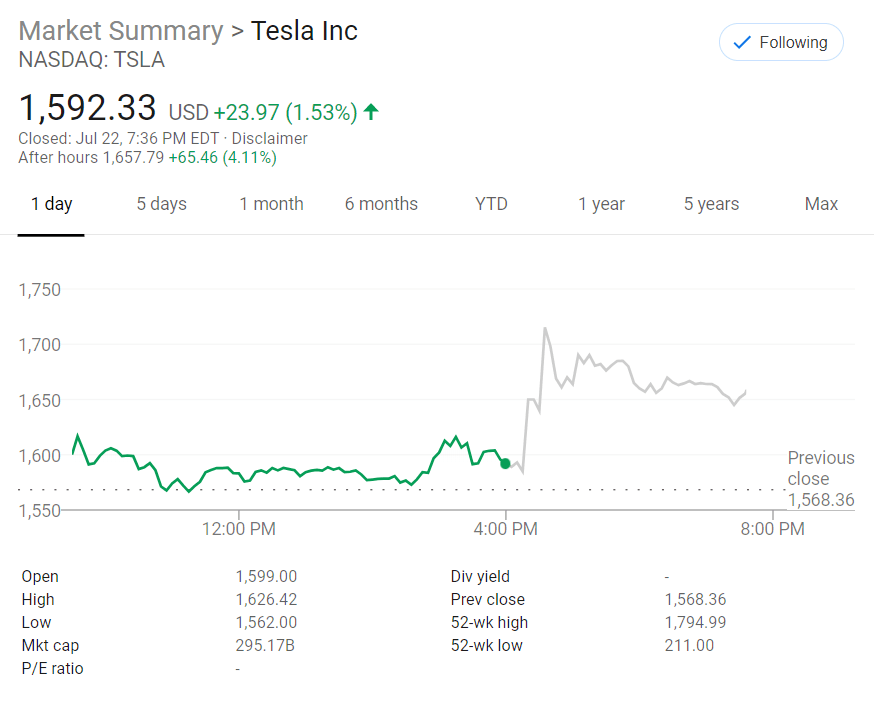Click the Following button checkmark
Image resolution: width=874 pixels, height=712 pixels.
742,43
